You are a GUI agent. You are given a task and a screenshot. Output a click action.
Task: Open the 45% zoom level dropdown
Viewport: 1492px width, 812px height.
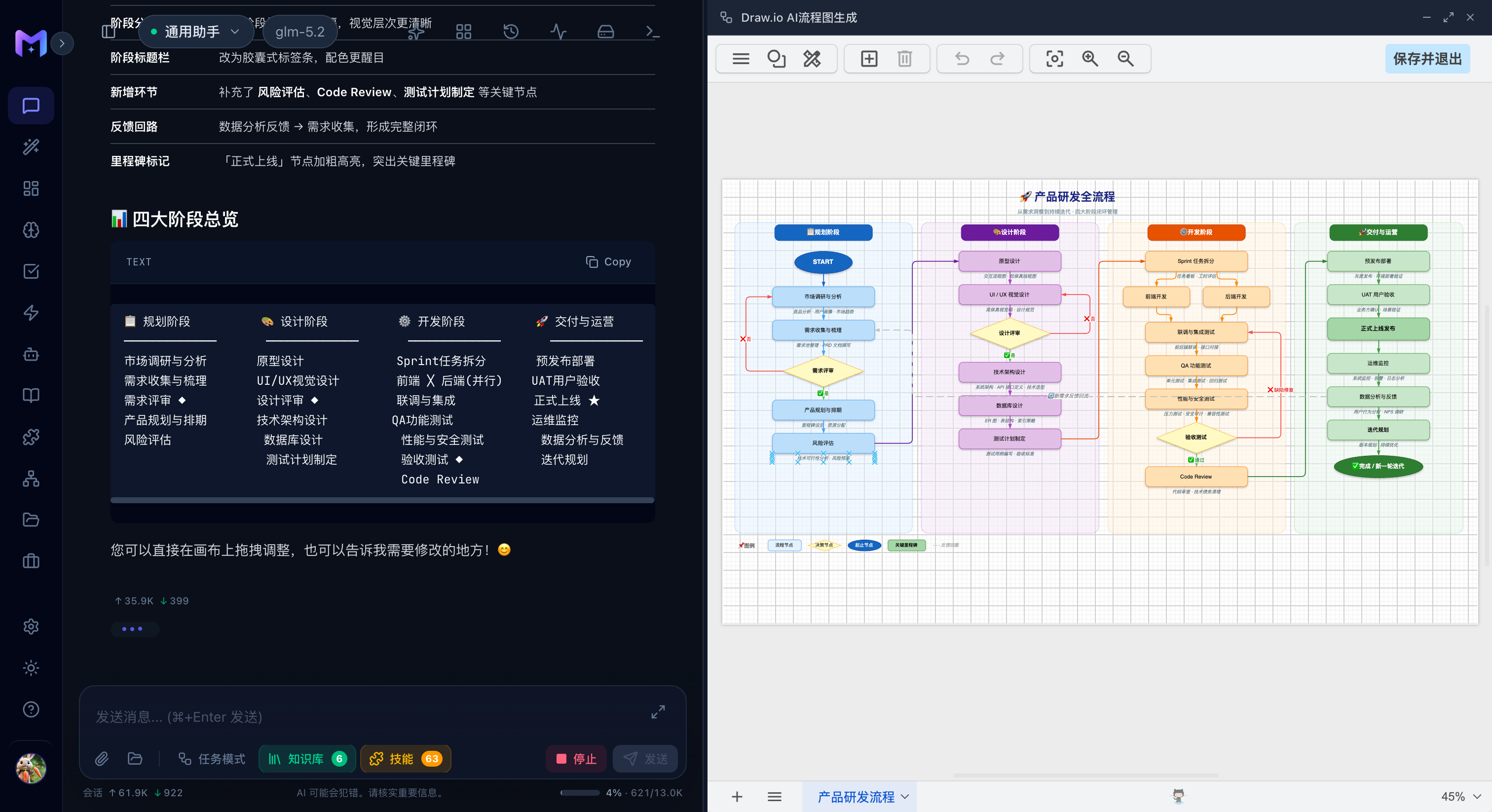coord(1461,797)
